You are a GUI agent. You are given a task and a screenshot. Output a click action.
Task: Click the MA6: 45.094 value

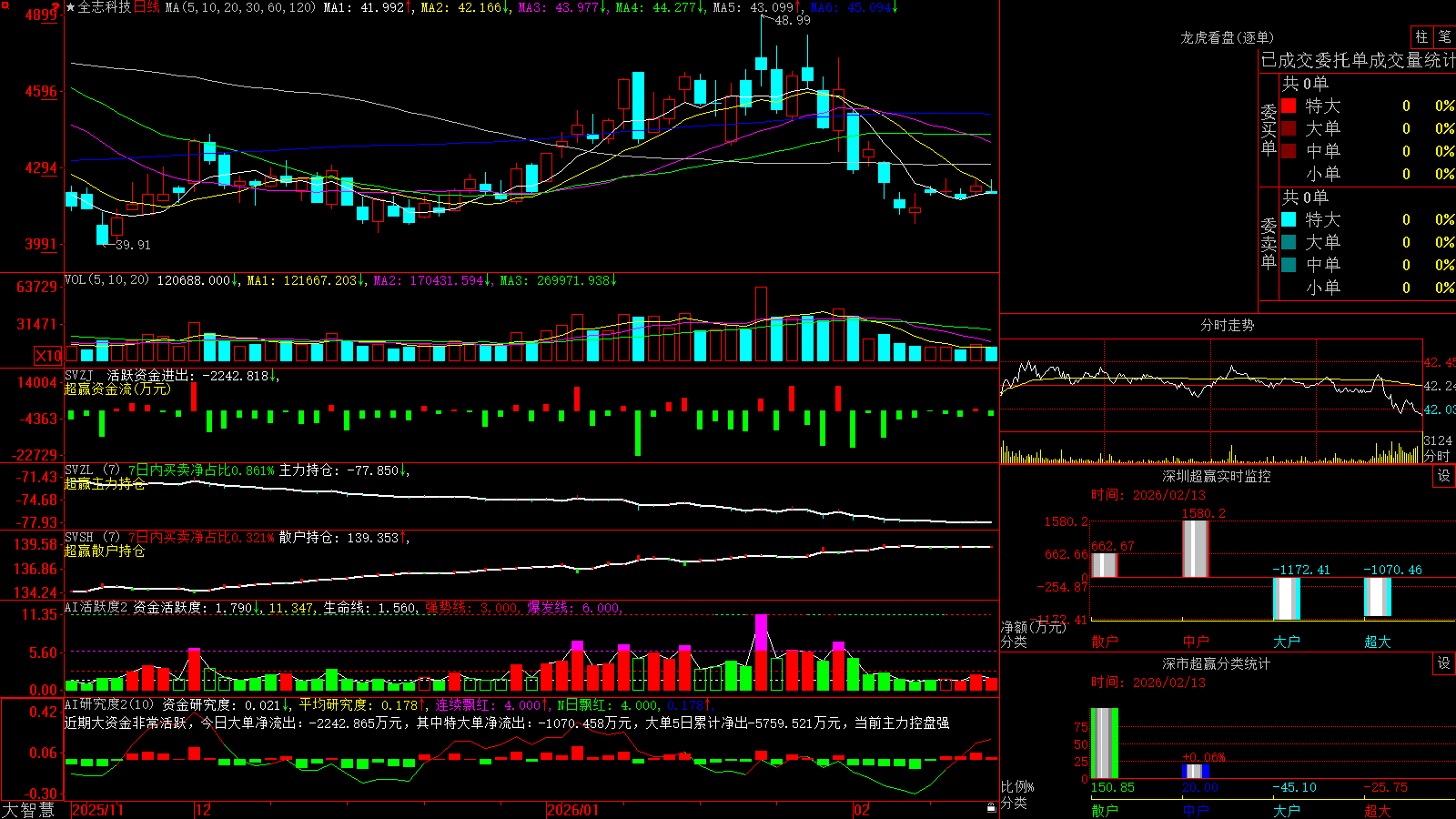pos(854,7)
